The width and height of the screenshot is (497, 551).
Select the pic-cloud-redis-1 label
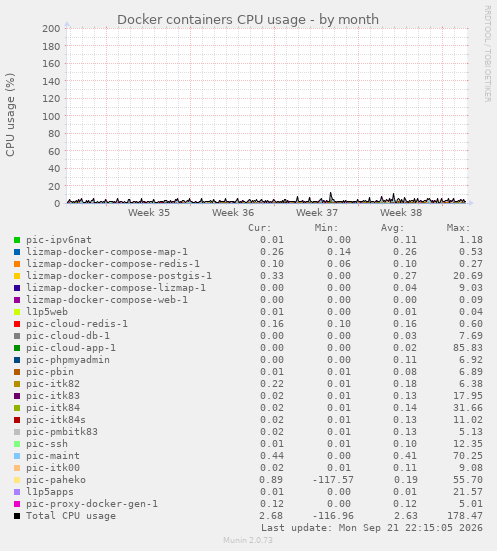click(77, 324)
